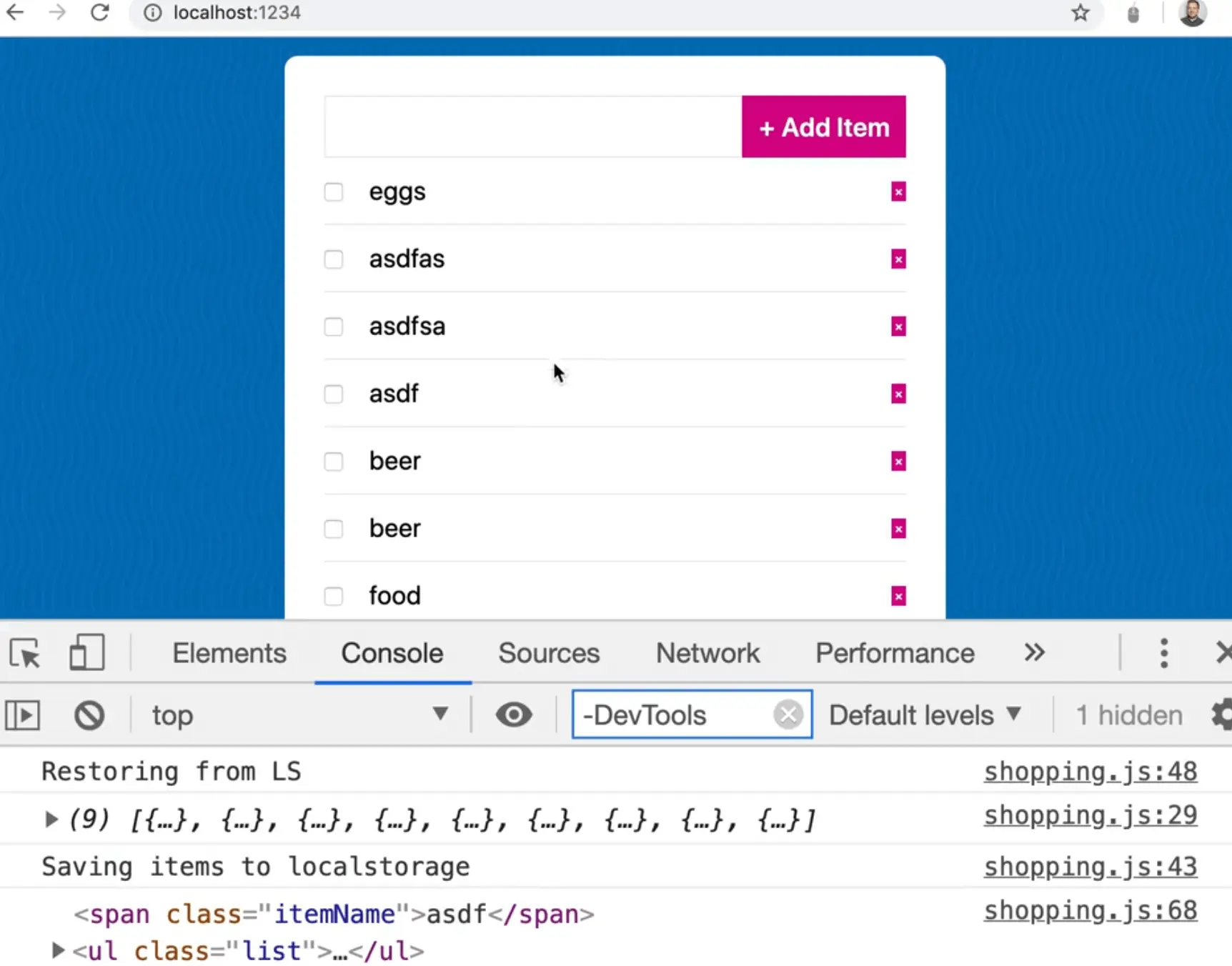1232x966 pixels.
Task: Open the Default levels dropdown
Action: 925,715
